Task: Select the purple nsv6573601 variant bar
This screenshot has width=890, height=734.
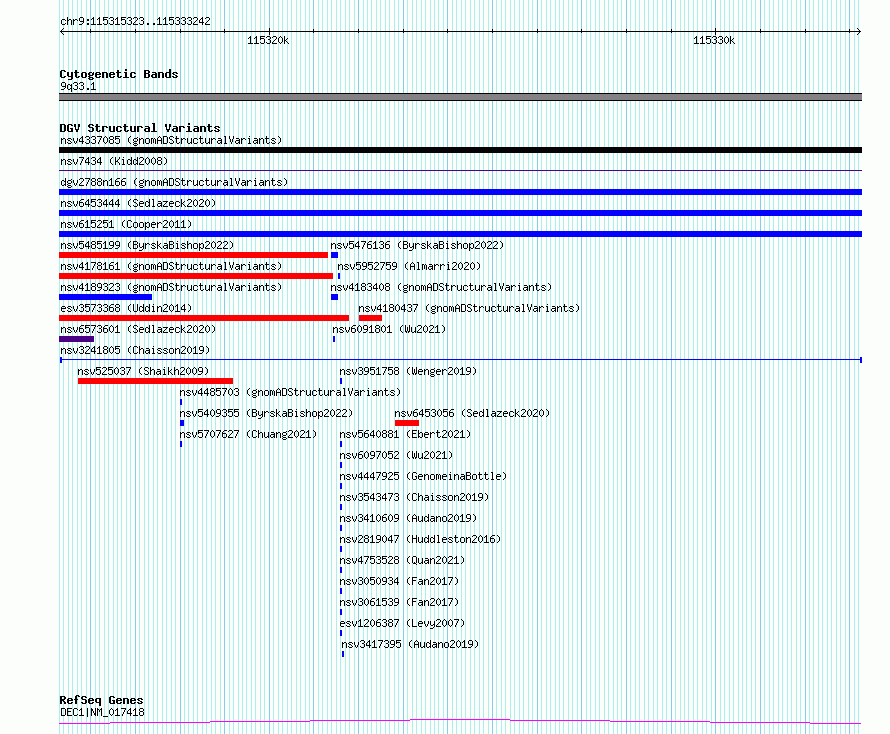Action: pyautogui.click(x=77, y=339)
